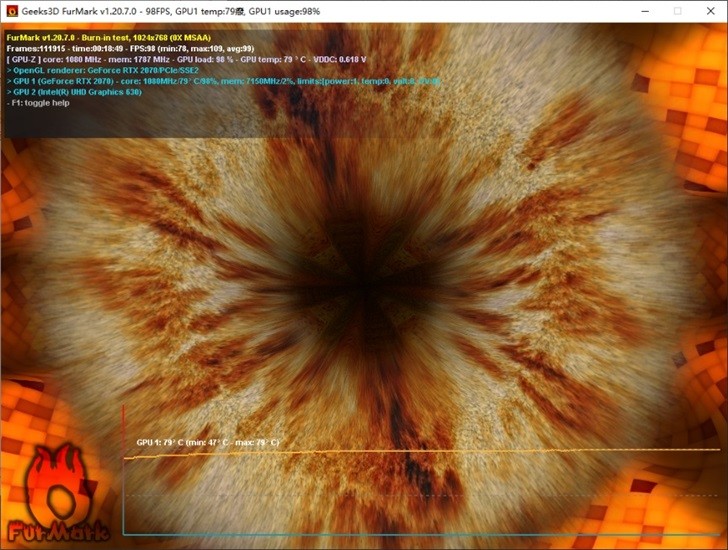The width and height of the screenshot is (728, 550).
Task: Close the FurMark burn-in test window
Action: click(x=710, y=11)
